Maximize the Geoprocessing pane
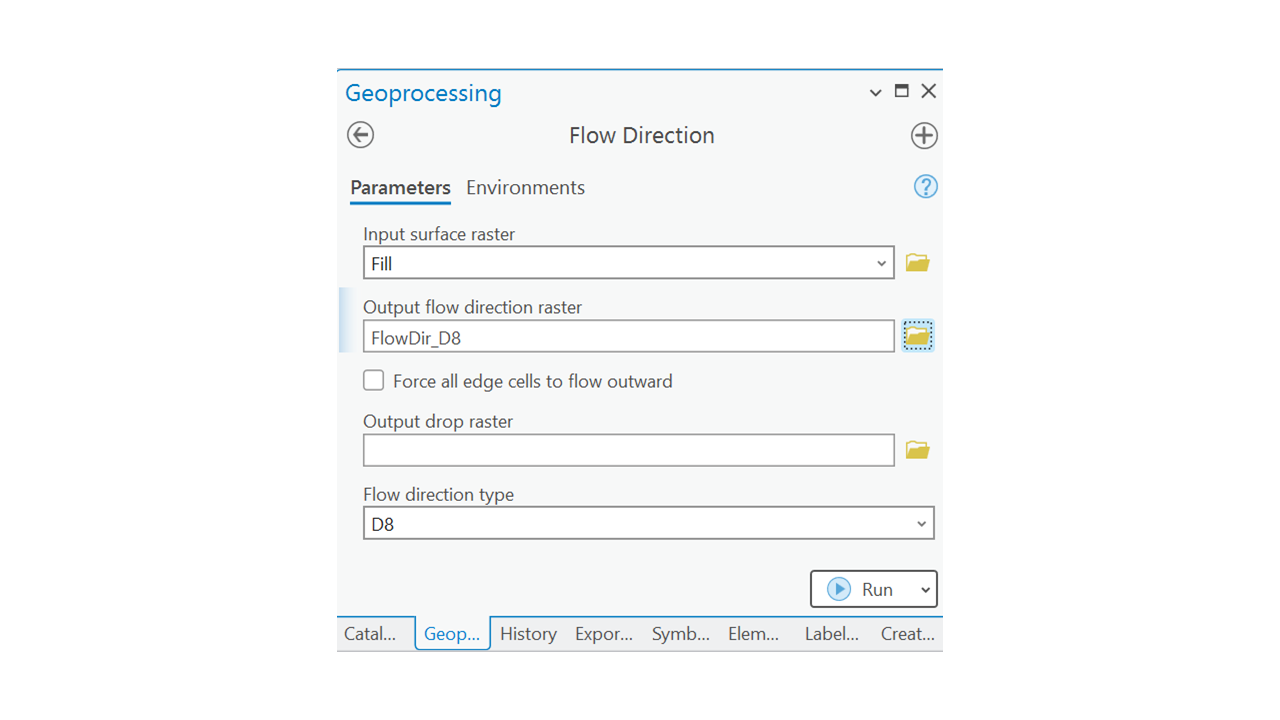 click(x=901, y=91)
